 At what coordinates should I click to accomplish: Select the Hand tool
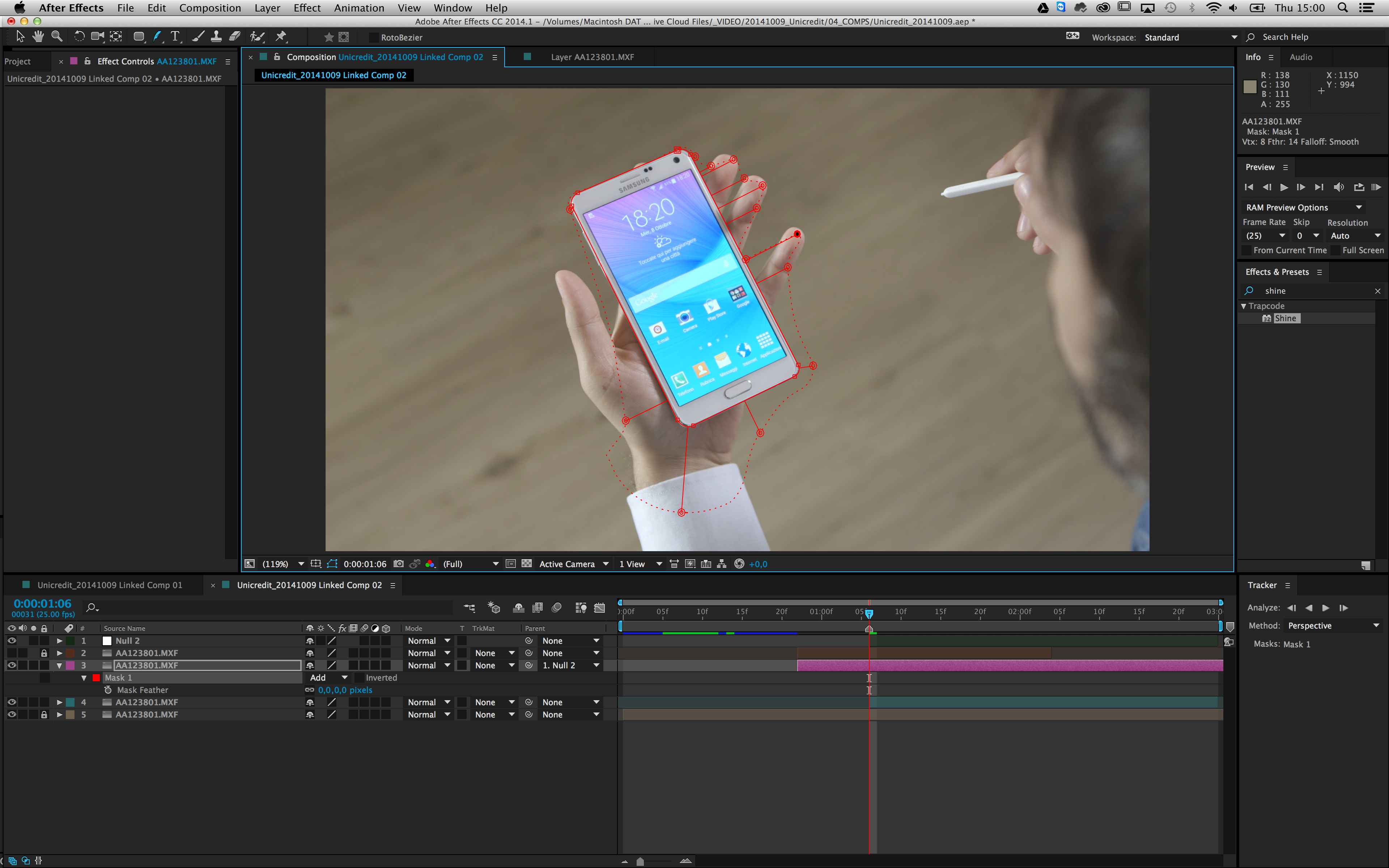(38, 37)
